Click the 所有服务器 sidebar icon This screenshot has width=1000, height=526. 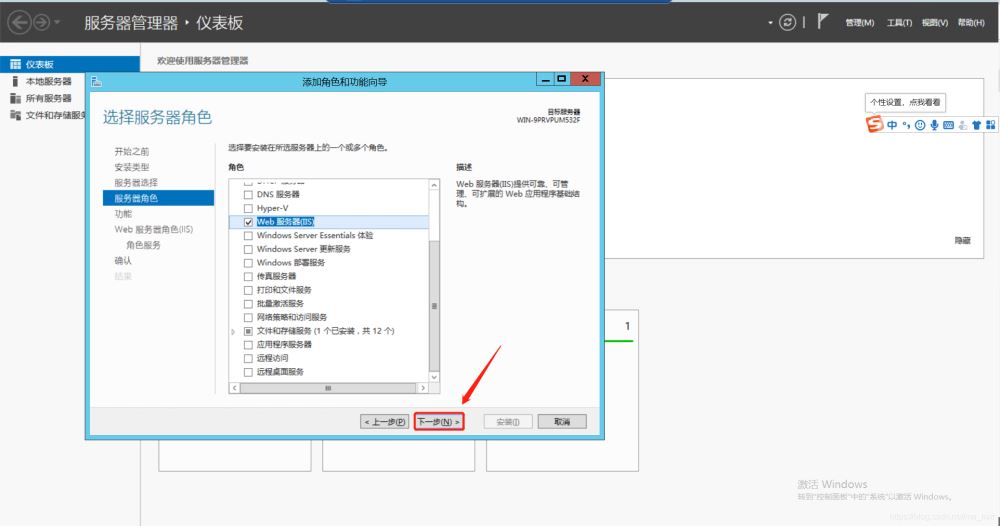[15, 98]
